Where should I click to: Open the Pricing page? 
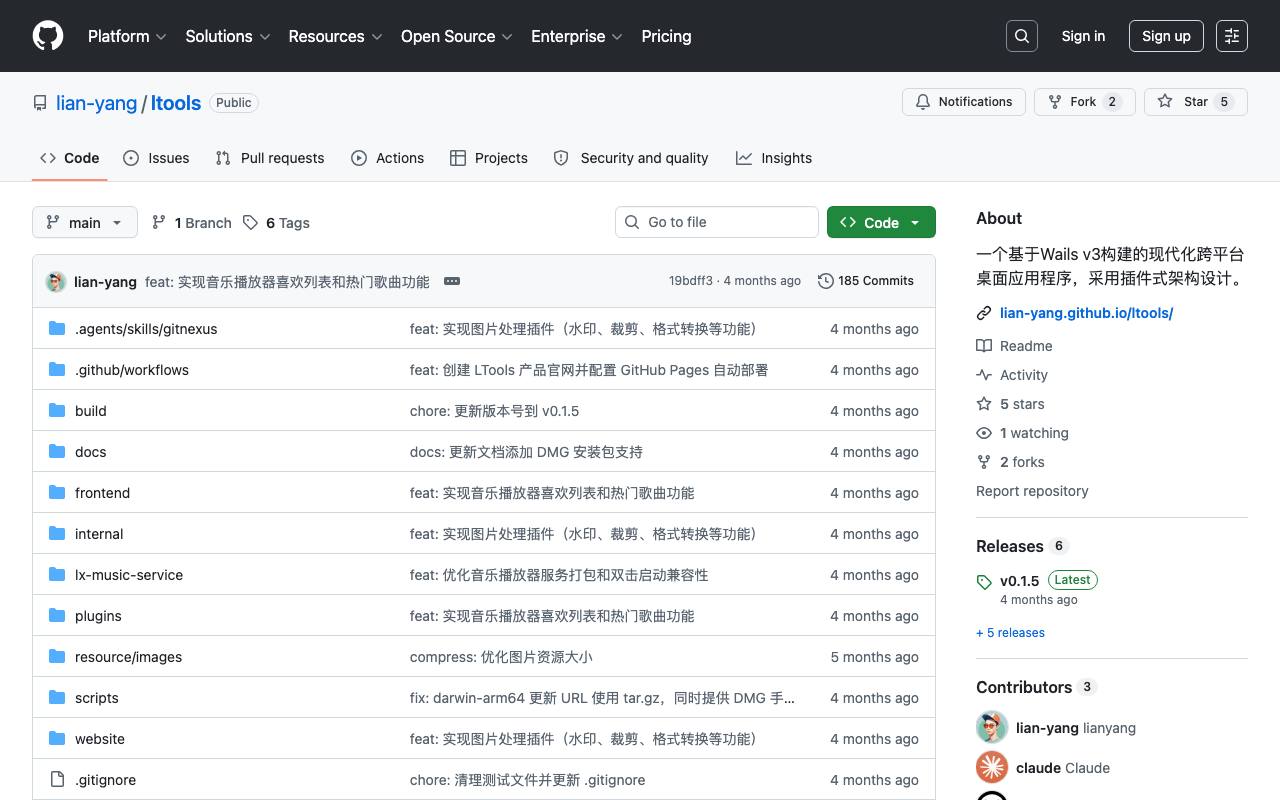point(666,36)
